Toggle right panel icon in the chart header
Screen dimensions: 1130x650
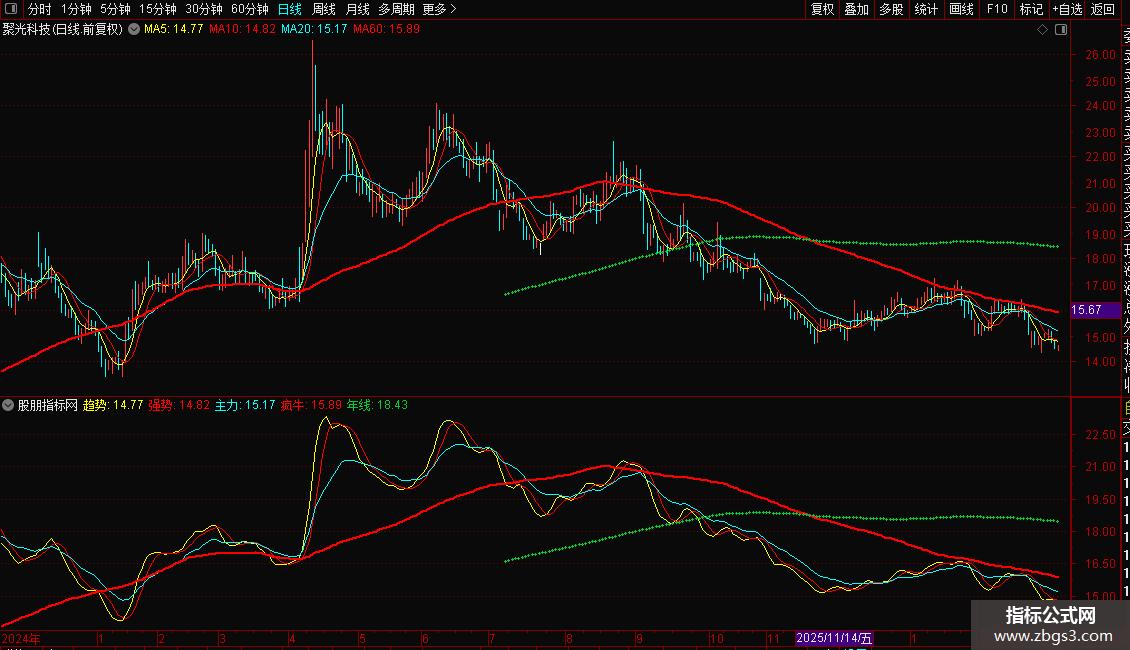point(1061,29)
